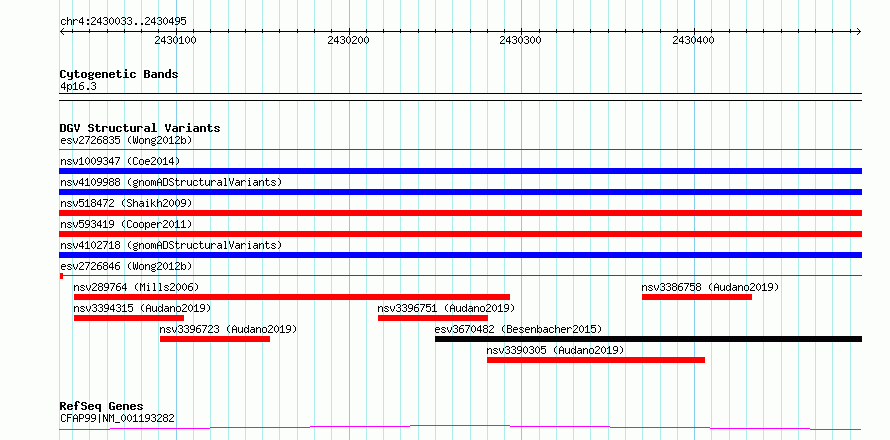Open variant nsv289764 (Mills2006) label
Image resolution: width=890 pixels, height=440 pixels.
click(x=136, y=287)
